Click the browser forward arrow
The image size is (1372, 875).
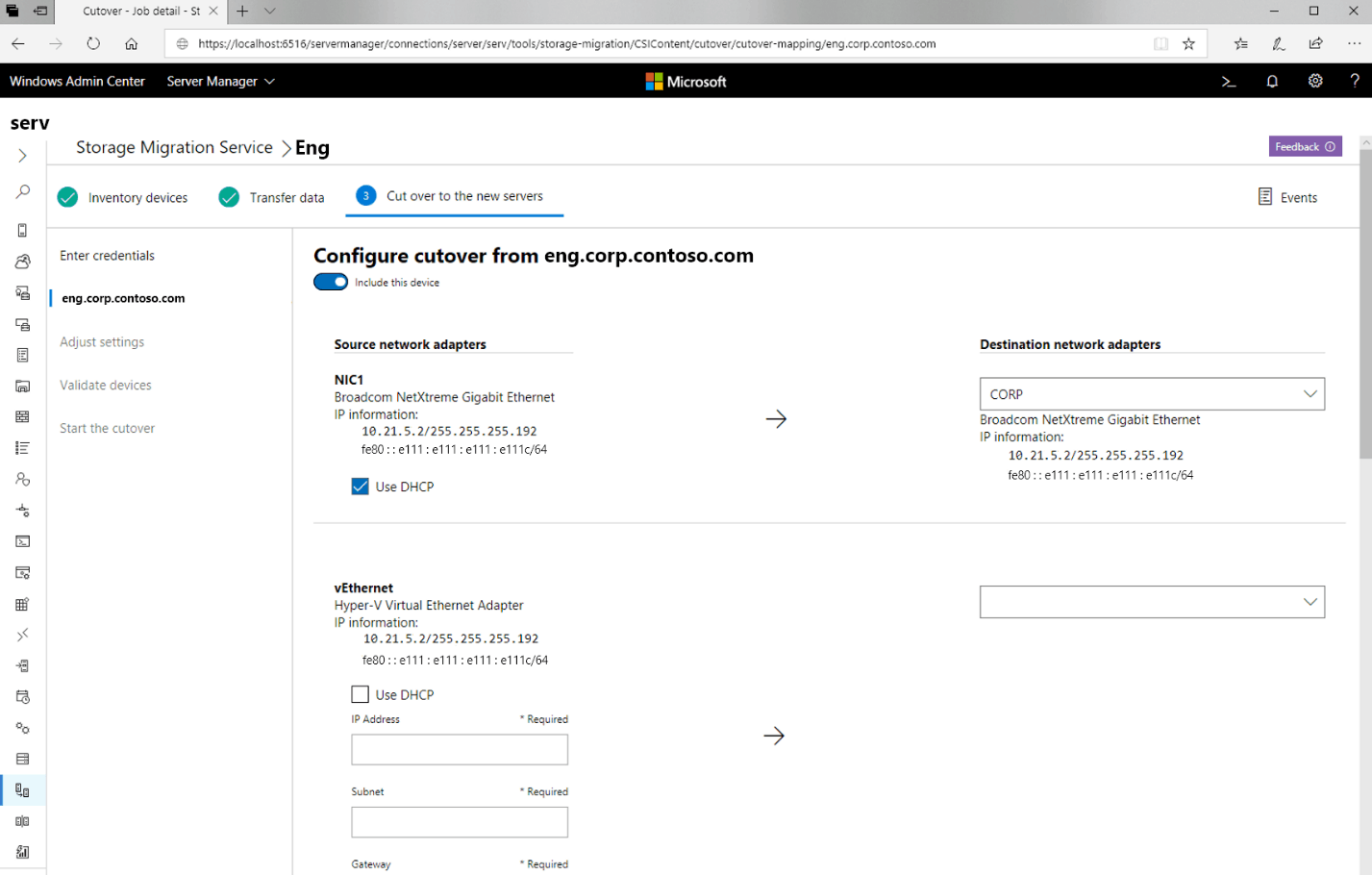(x=56, y=43)
